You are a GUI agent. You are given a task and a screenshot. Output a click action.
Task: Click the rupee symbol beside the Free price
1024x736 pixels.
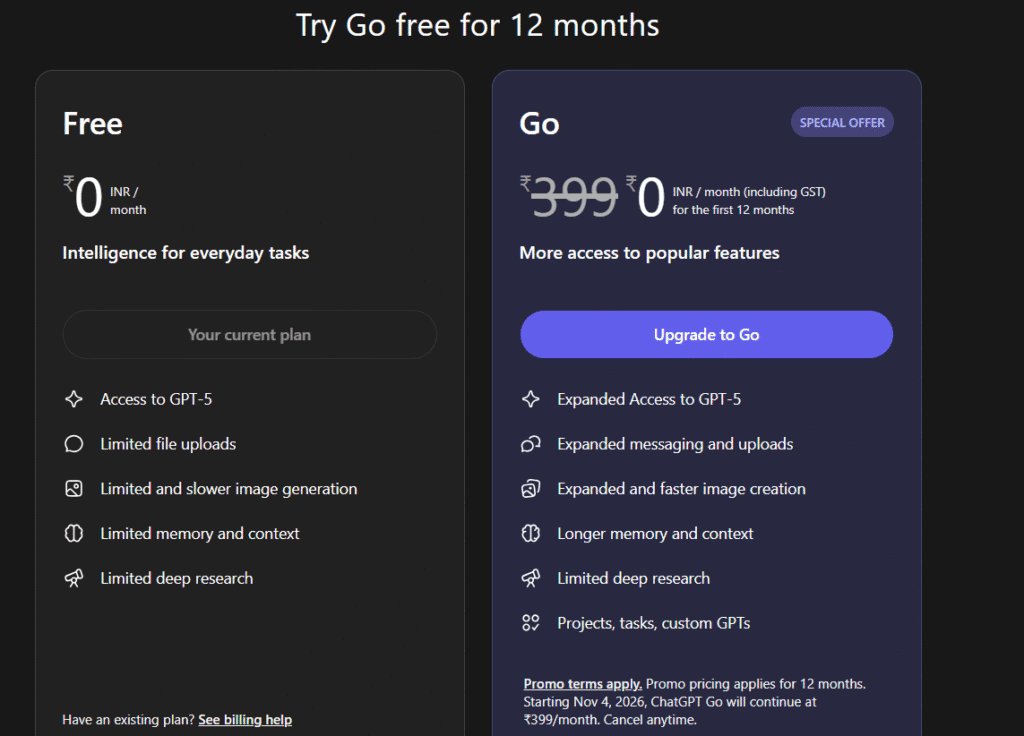pos(68,184)
